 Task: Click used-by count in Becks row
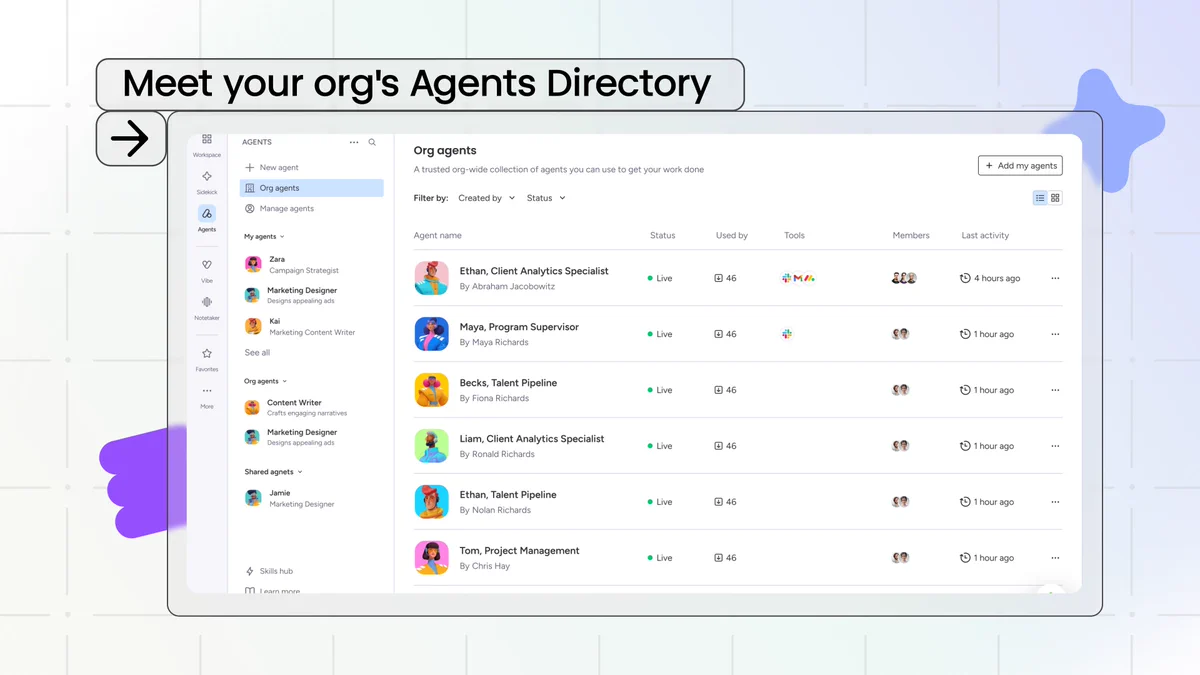pos(725,390)
